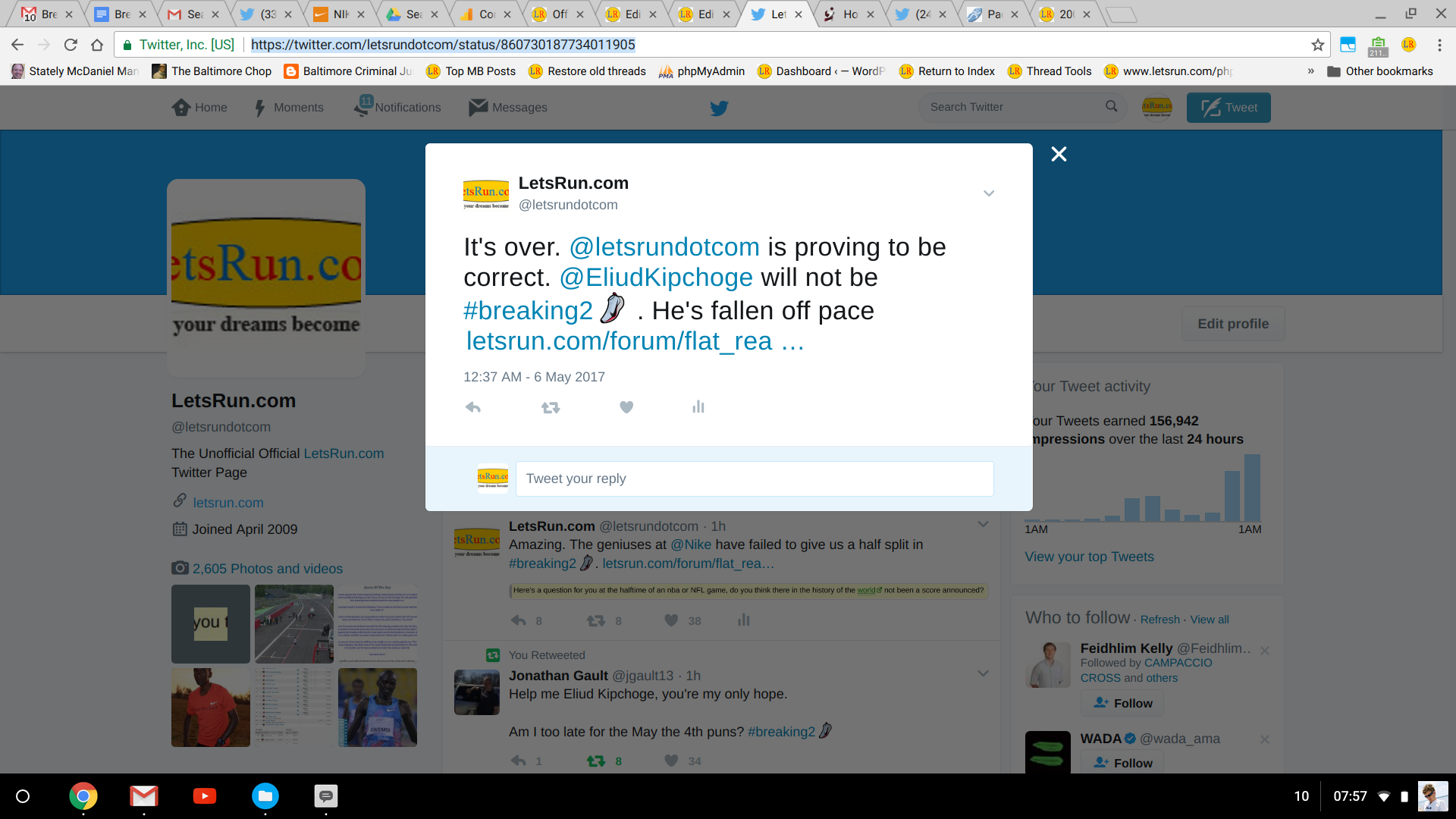Like Jonathan Gault's tweet
Image resolution: width=1456 pixels, height=819 pixels.
tap(671, 761)
